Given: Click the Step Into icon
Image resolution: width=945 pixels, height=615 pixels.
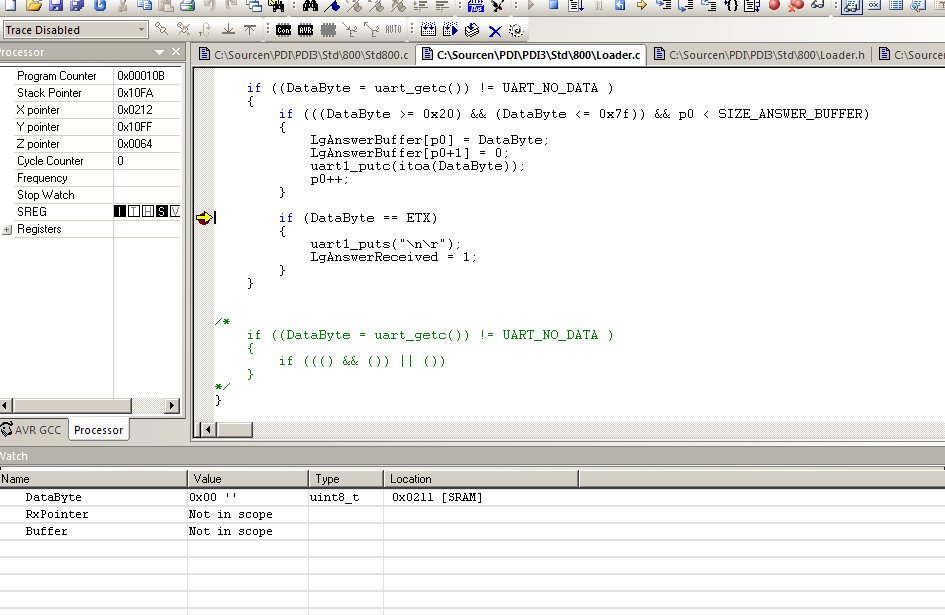Looking at the screenshot, I should 664,5.
